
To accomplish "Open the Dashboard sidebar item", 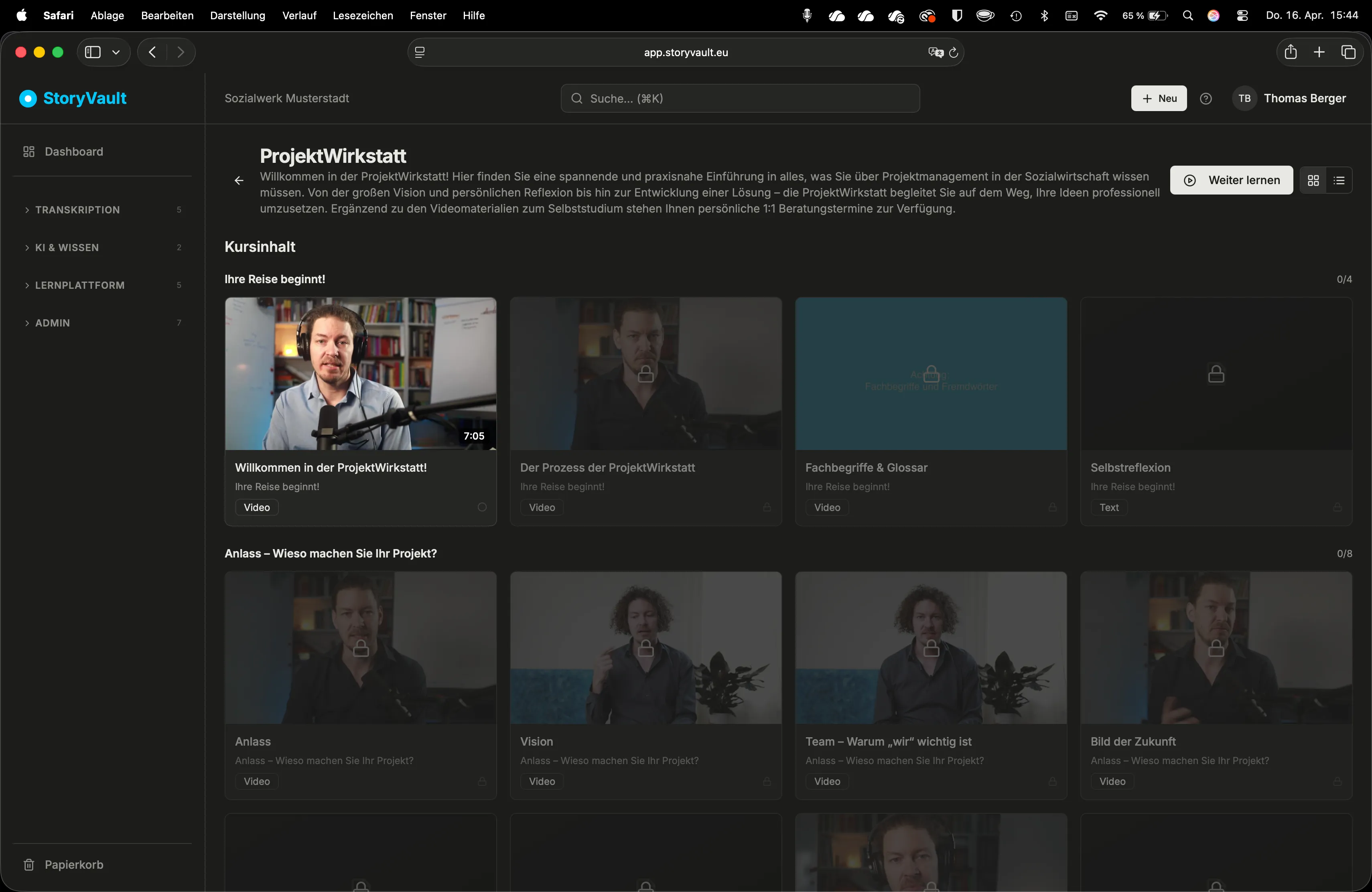I will [x=63, y=152].
